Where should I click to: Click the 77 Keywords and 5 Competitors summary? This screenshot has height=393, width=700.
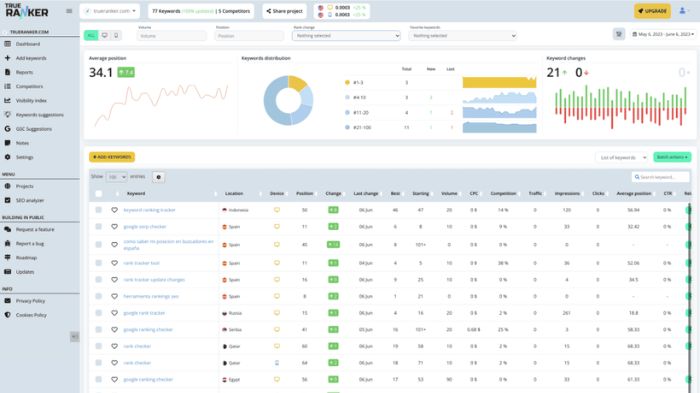tap(201, 11)
